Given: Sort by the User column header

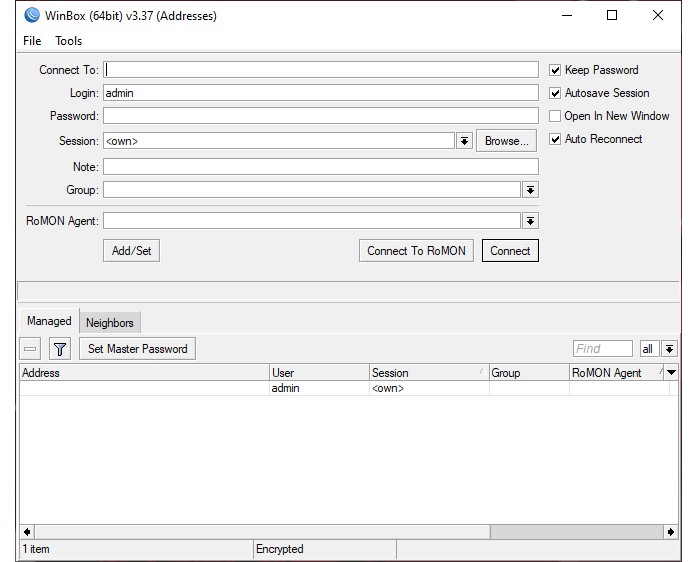Looking at the screenshot, I should coord(320,373).
